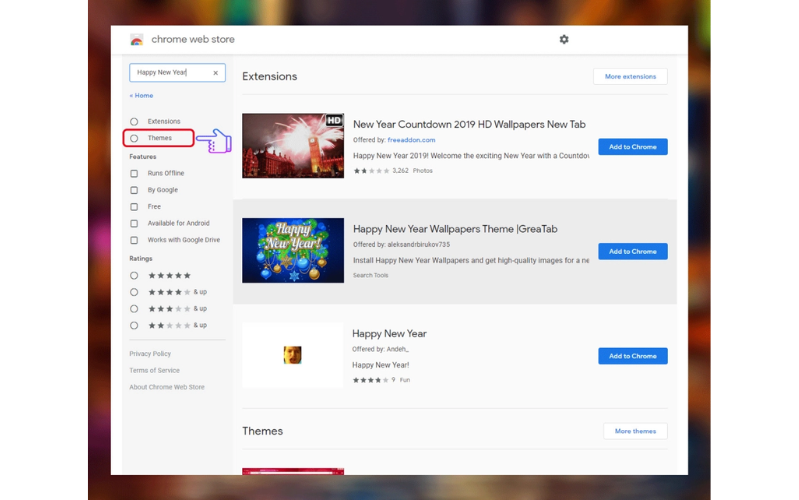The width and height of the screenshot is (799, 500).
Task: Select the five stars rating filter
Action: click(134, 275)
